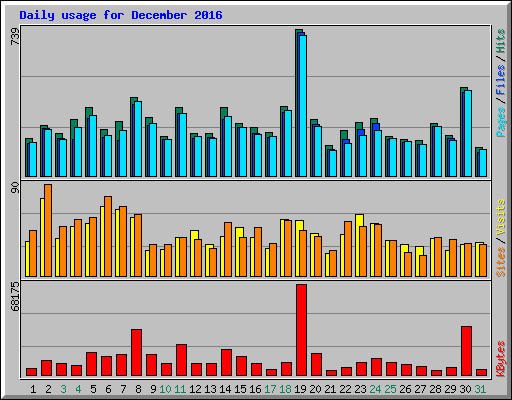The image size is (512, 400).
Task: Click day label 21
Action: point(330,389)
